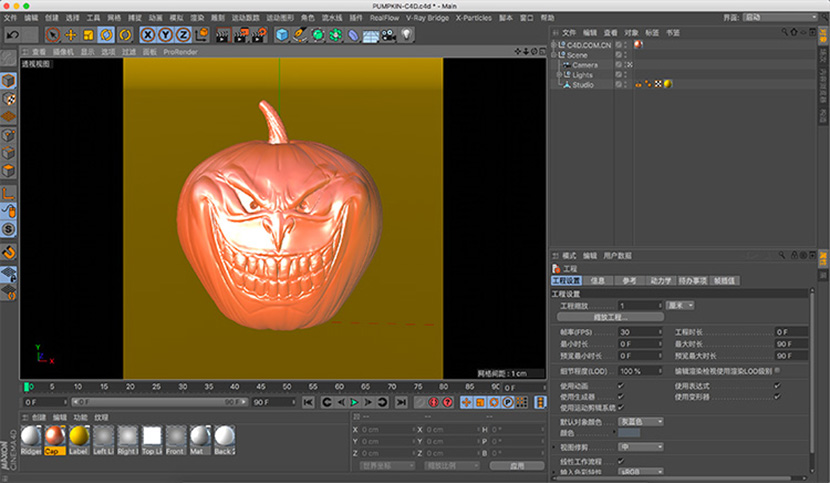Select the Studio object row
The image size is (830, 483).
(x=582, y=85)
